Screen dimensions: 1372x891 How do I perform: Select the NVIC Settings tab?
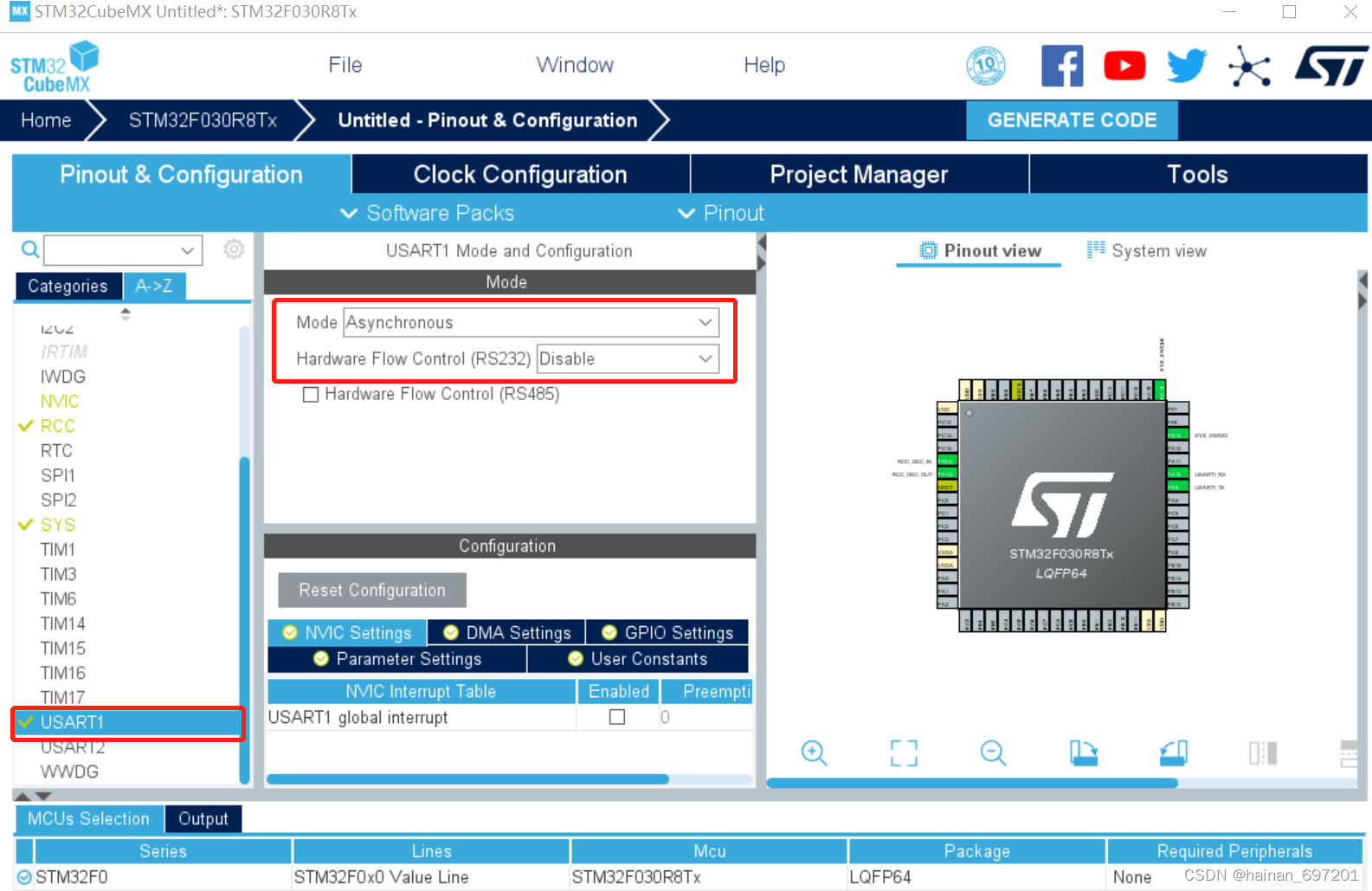click(347, 633)
